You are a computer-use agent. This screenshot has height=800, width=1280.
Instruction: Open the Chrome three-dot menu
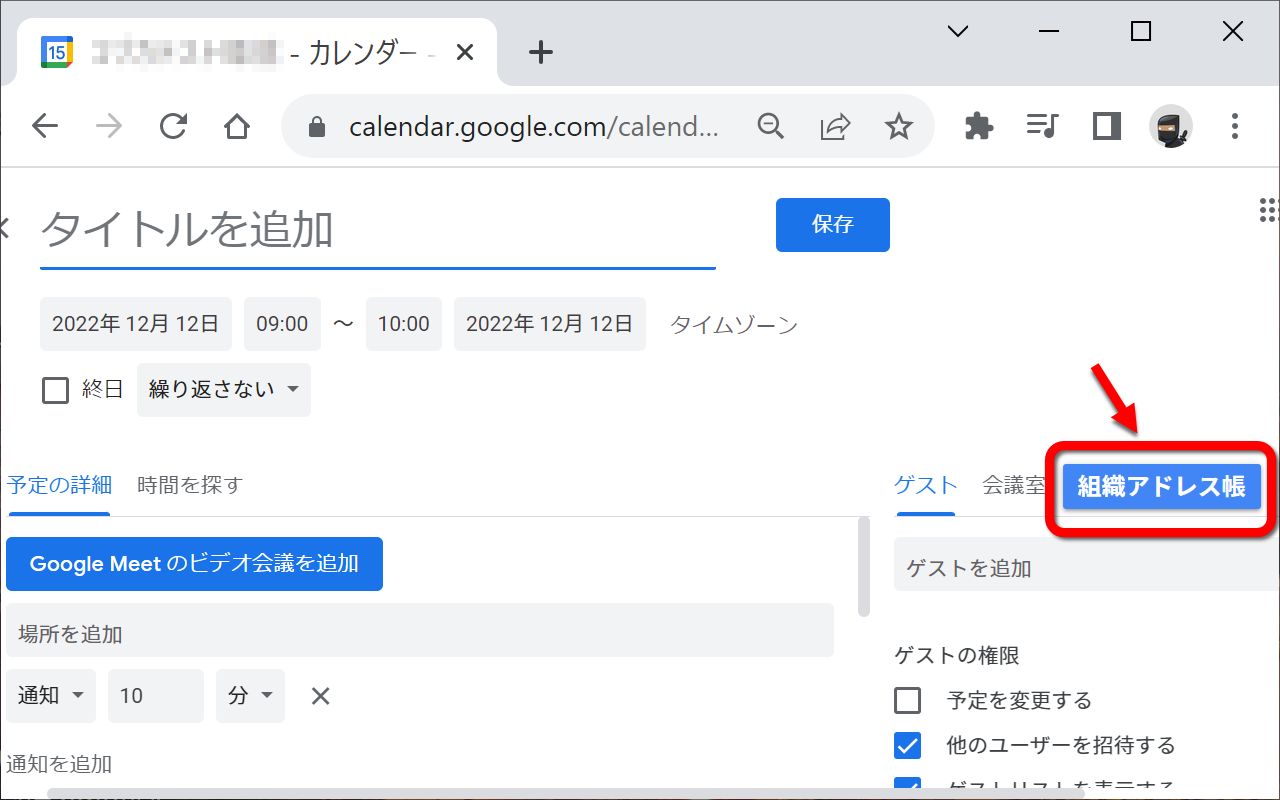coord(1235,126)
